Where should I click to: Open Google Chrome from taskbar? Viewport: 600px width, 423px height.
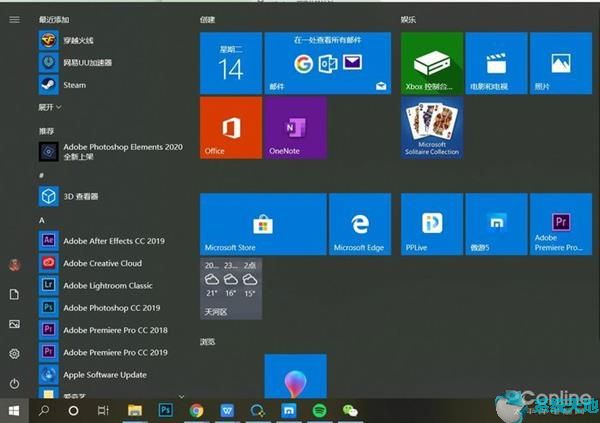pos(196,411)
